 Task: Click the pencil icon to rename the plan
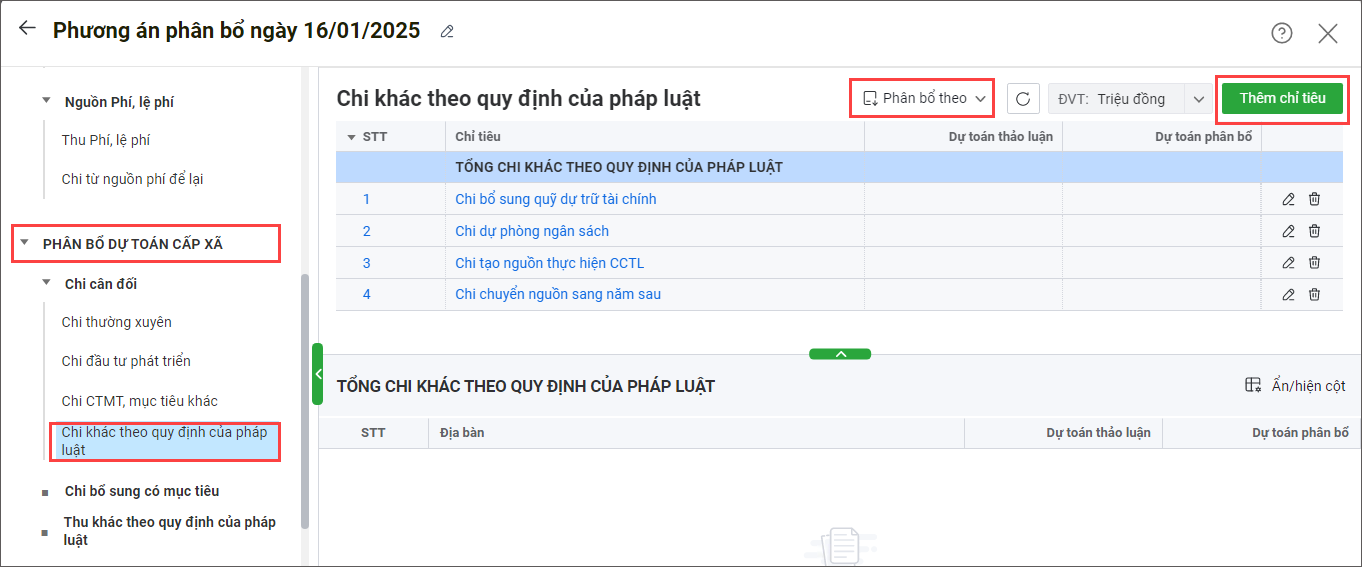click(447, 32)
